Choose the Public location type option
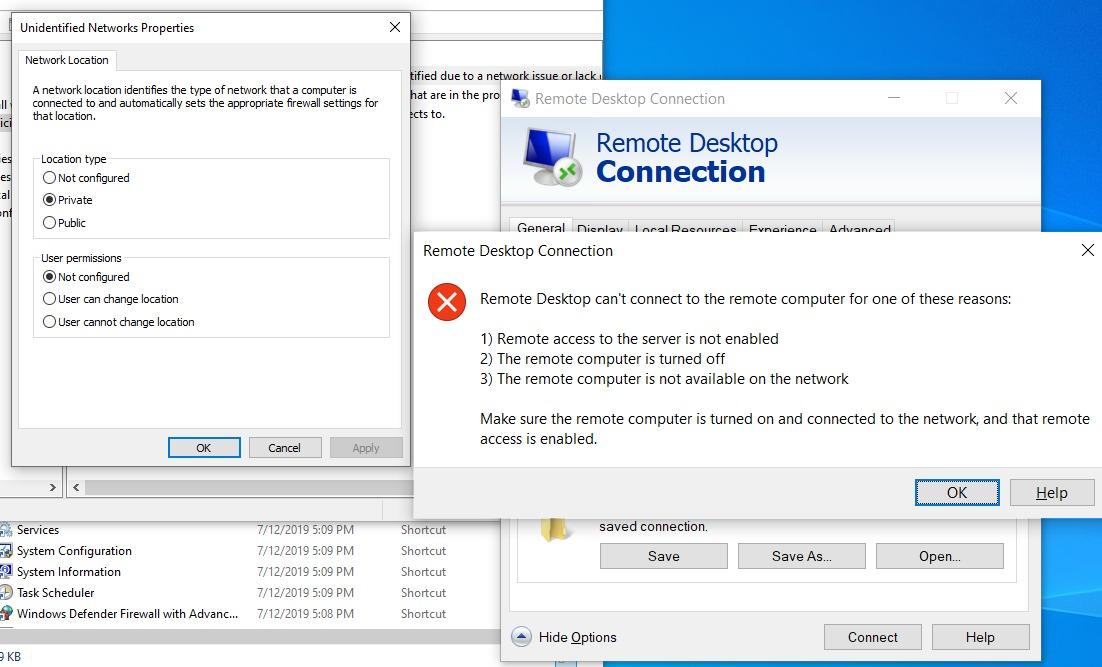This screenshot has height=667, width=1102. click(51, 222)
